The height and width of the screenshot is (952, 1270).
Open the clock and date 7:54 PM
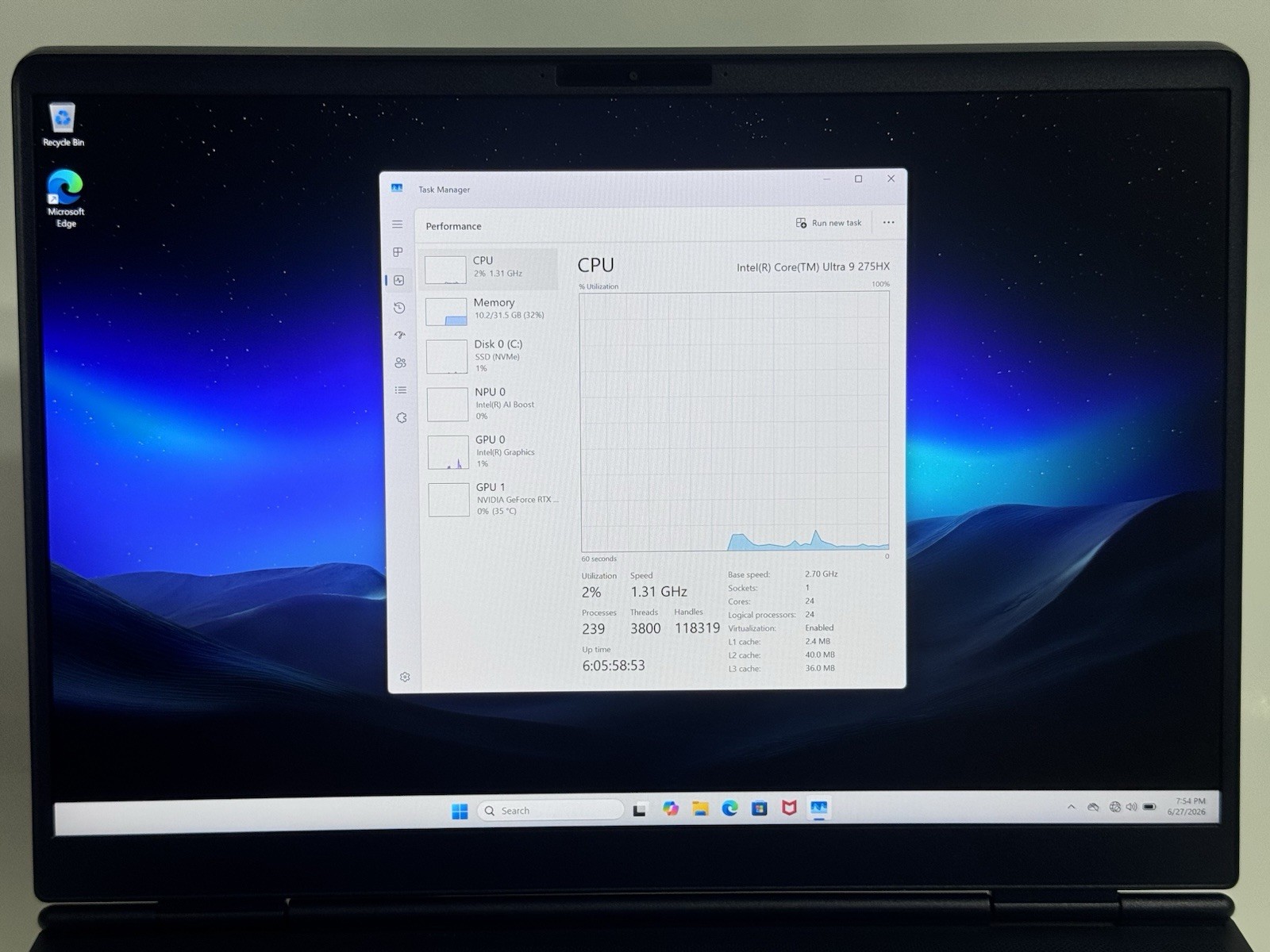(x=1187, y=806)
